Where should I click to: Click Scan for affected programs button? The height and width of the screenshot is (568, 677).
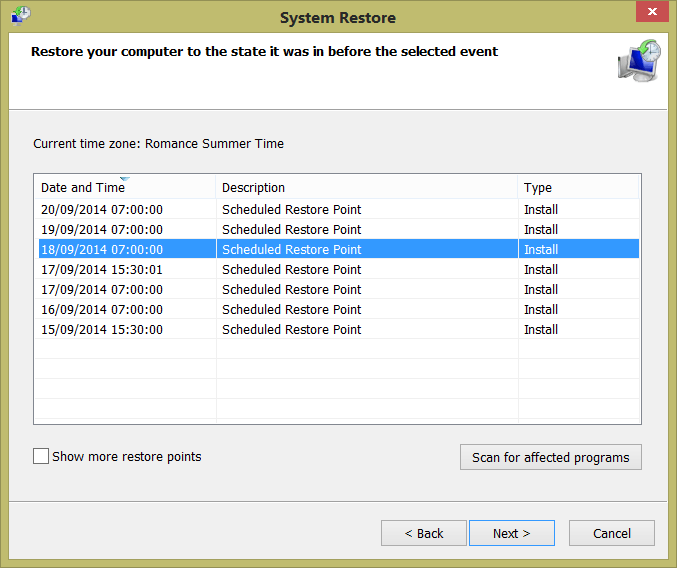click(x=550, y=457)
